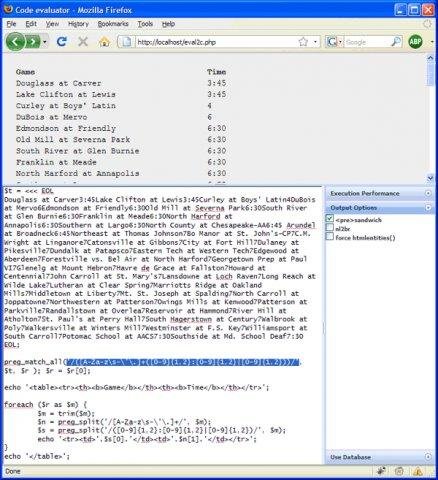Toggle the <pre>sandwich checkbox
This screenshot has height=480, width=438.
point(330,218)
